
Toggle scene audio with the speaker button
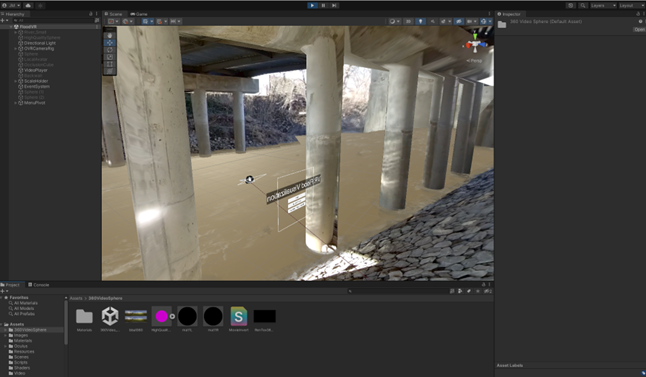(433, 21)
